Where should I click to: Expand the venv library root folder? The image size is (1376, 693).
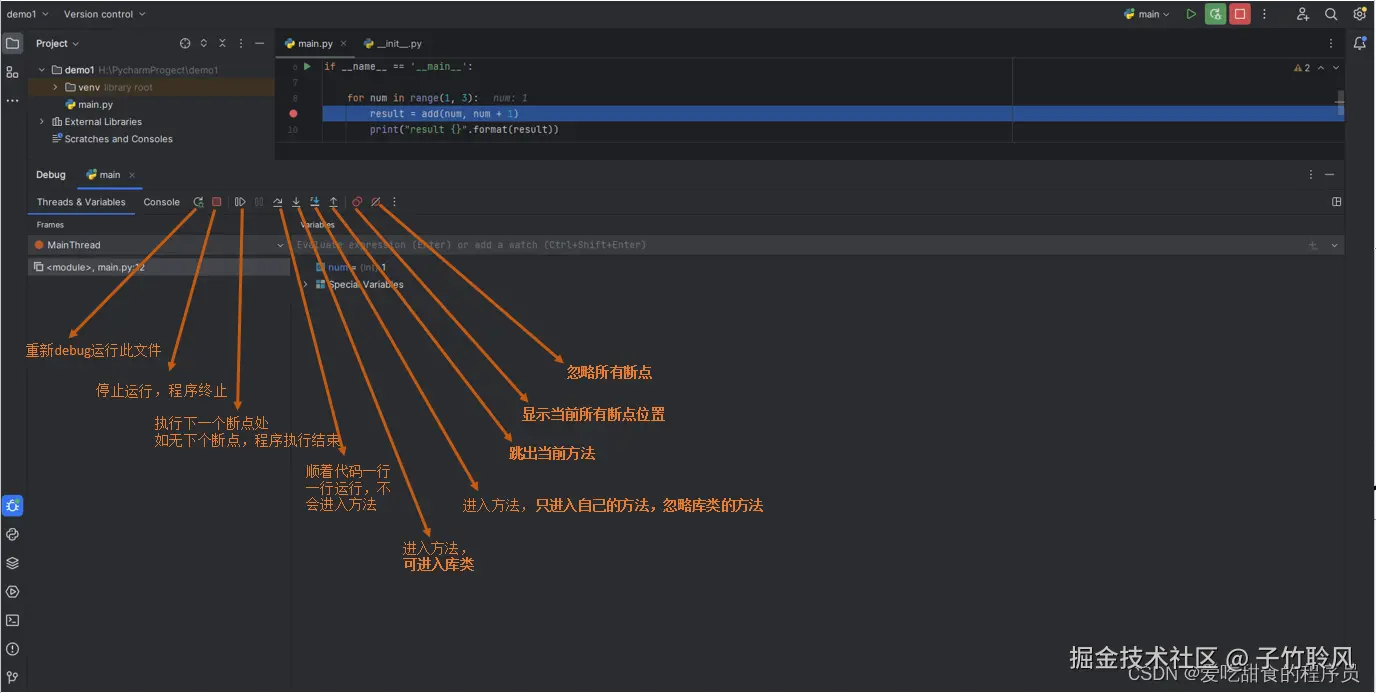pyautogui.click(x=56, y=87)
